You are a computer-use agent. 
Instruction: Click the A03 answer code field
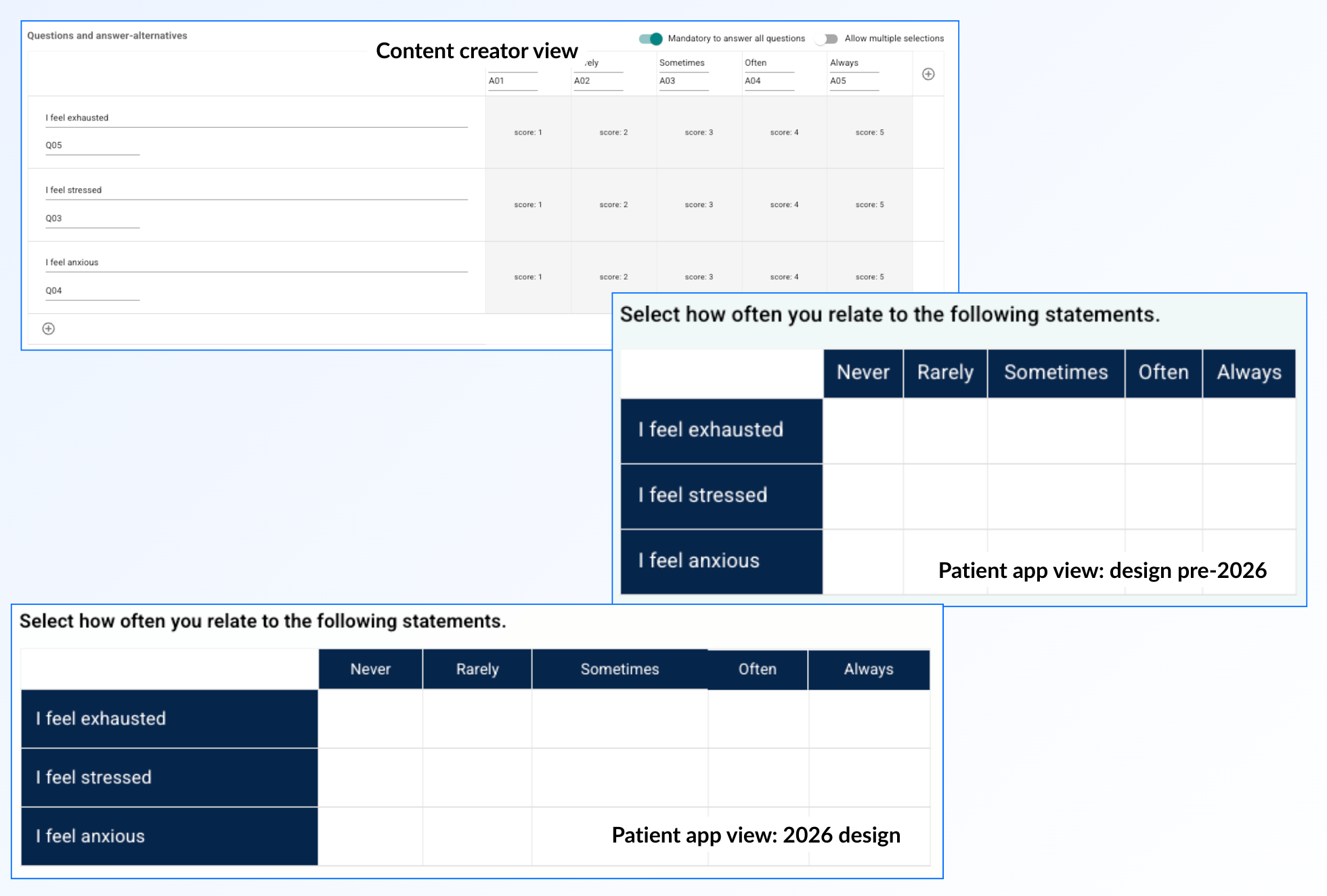(x=682, y=81)
